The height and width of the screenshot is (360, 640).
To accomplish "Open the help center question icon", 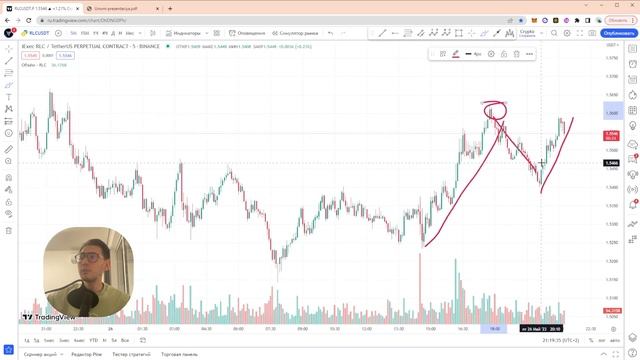I will click(x=633, y=353).
